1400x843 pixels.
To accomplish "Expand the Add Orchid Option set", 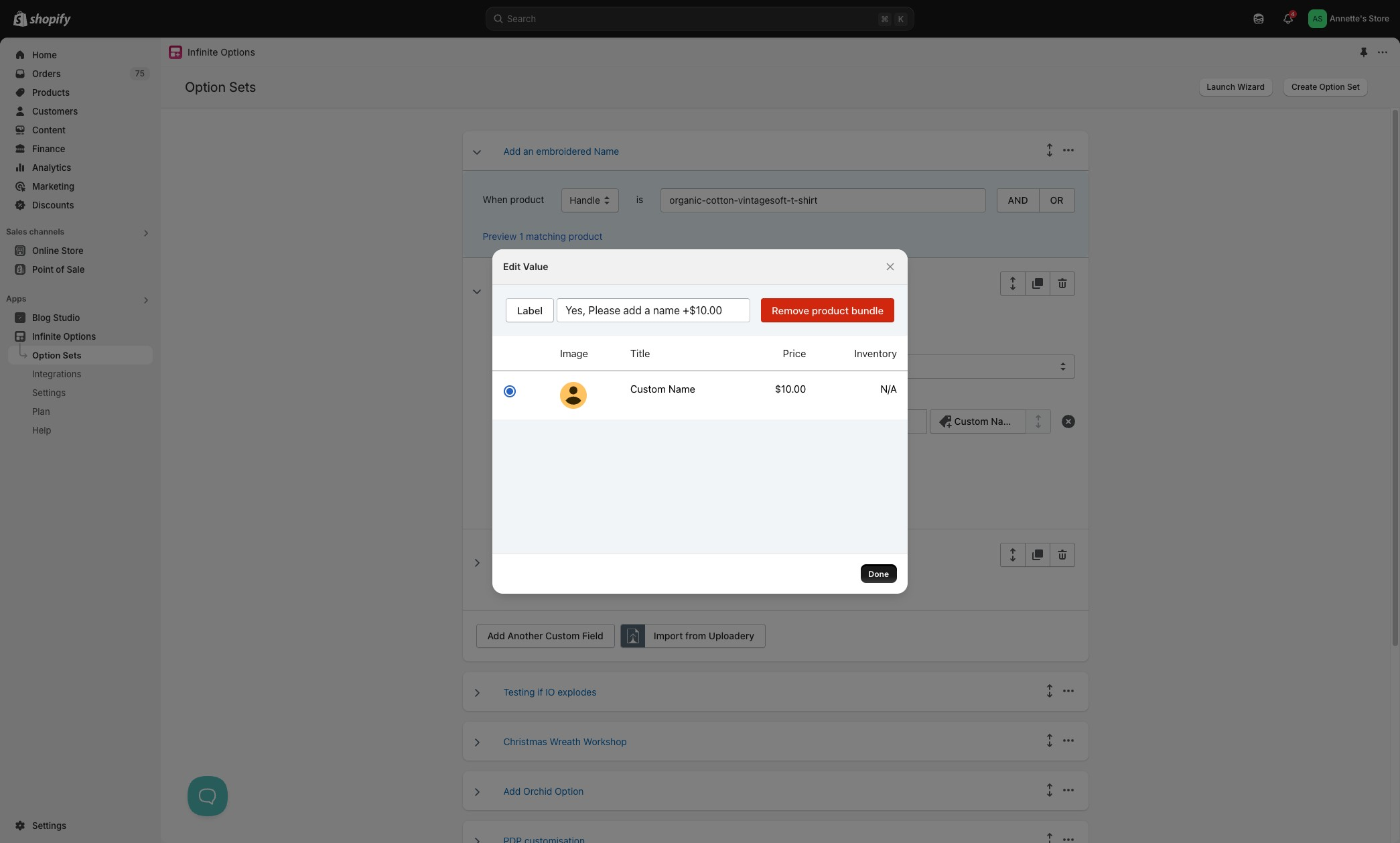I will point(477,792).
